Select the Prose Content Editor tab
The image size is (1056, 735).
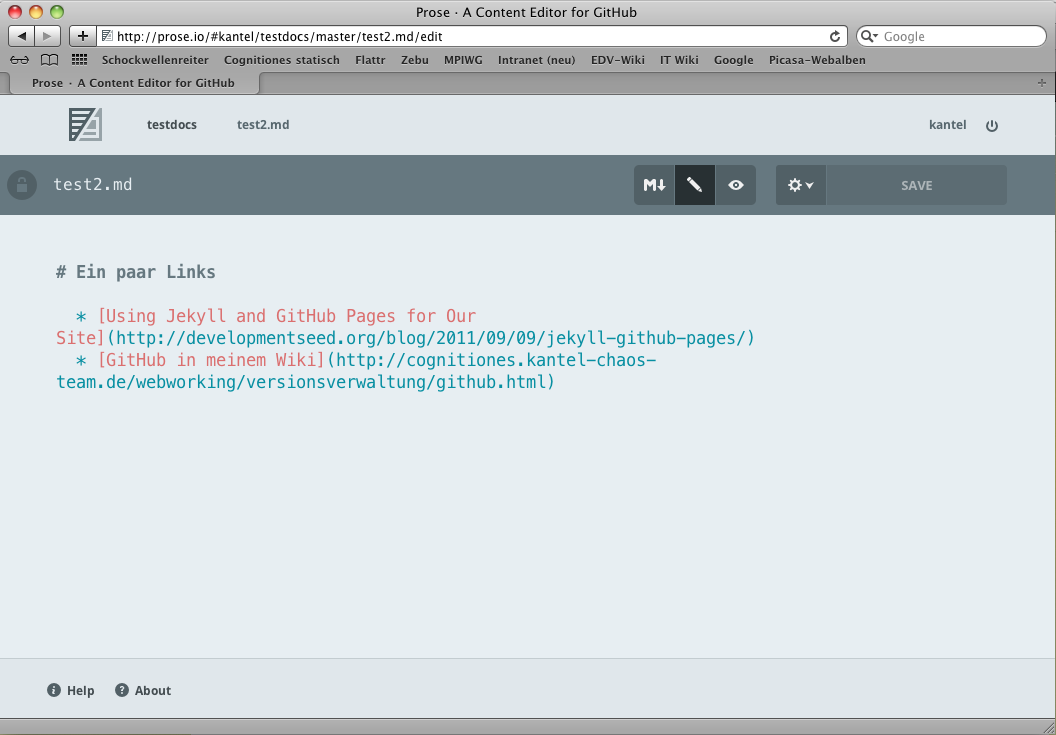click(133, 83)
